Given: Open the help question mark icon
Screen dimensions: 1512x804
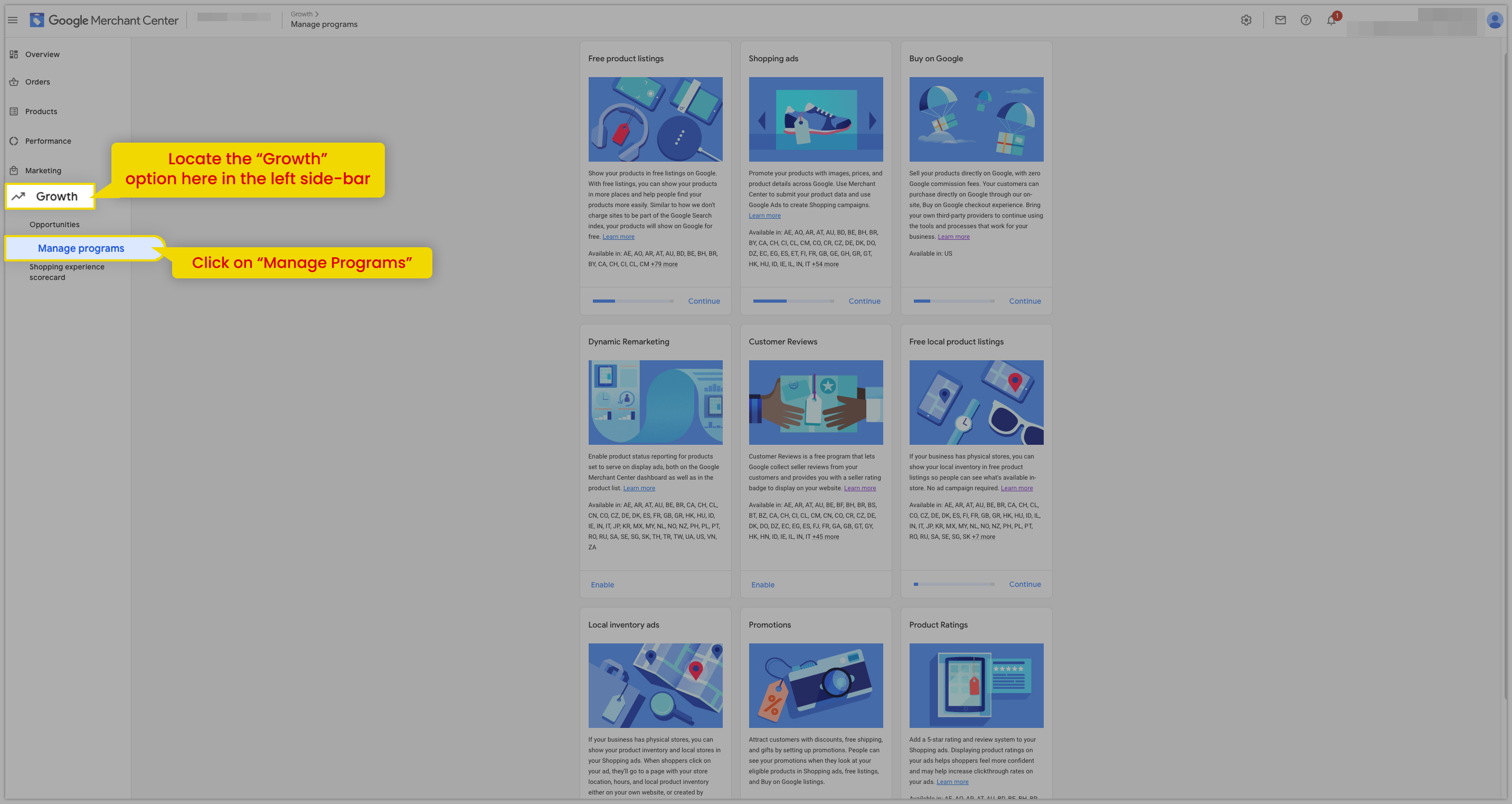Looking at the screenshot, I should [1306, 20].
